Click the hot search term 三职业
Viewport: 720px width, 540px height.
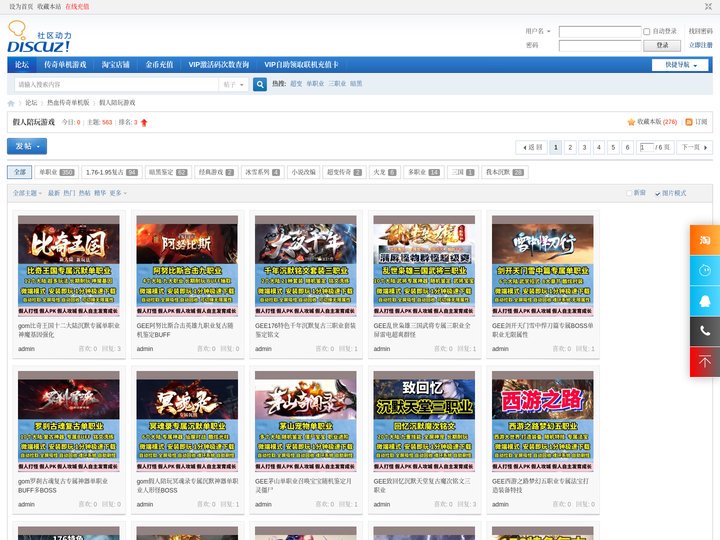[x=337, y=84]
